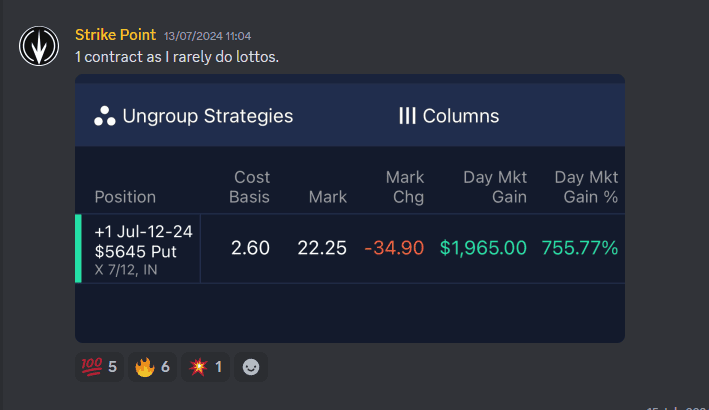
Task: Click the Ungroup Strategies icon
Action: tap(104, 116)
